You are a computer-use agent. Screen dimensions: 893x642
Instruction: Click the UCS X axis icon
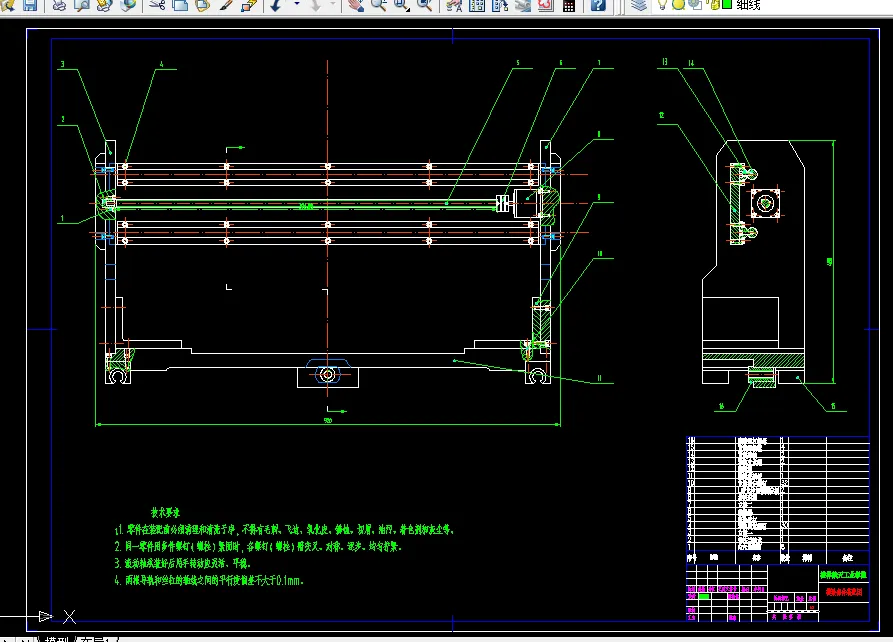coord(69,616)
